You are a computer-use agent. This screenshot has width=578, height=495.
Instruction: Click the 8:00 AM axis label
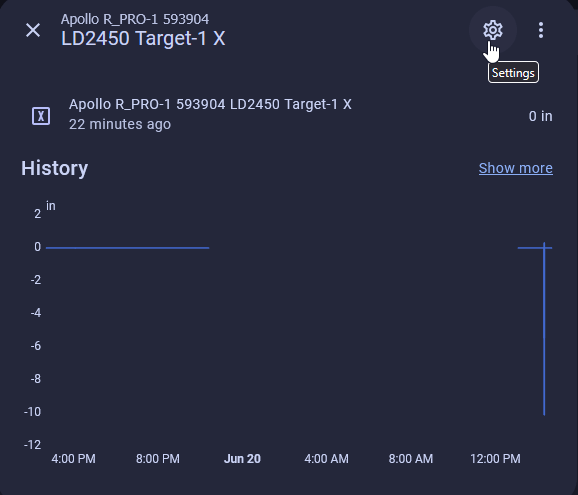pos(411,459)
